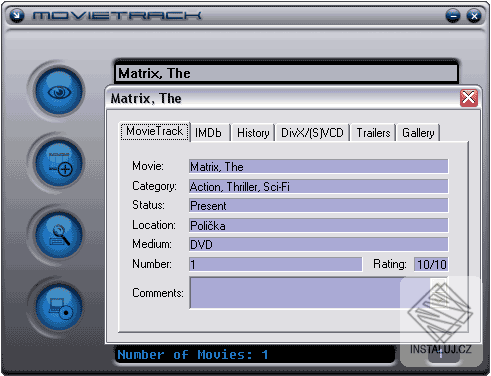Click the Medium field showing DVD
Image resolution: width=491 pixels, height=376 pixels.
click(318, 244)
